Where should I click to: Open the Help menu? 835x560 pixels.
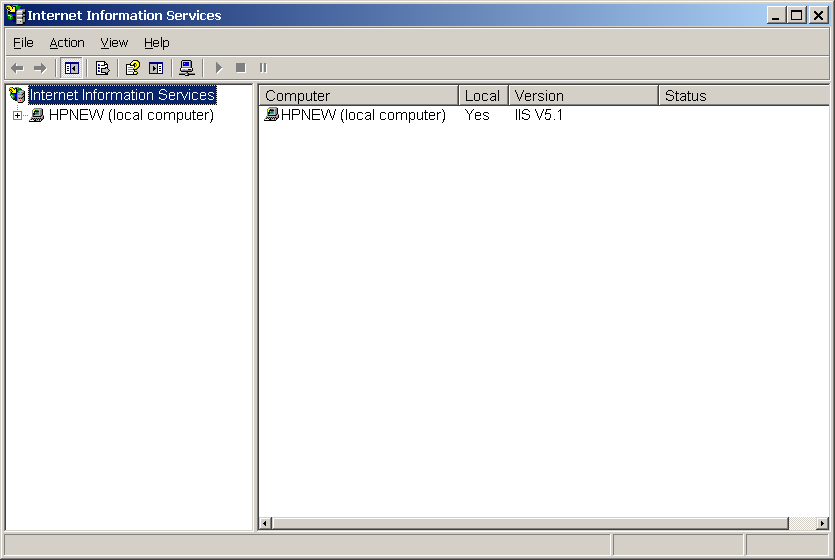pyautogui.click(x=157, y=43)
